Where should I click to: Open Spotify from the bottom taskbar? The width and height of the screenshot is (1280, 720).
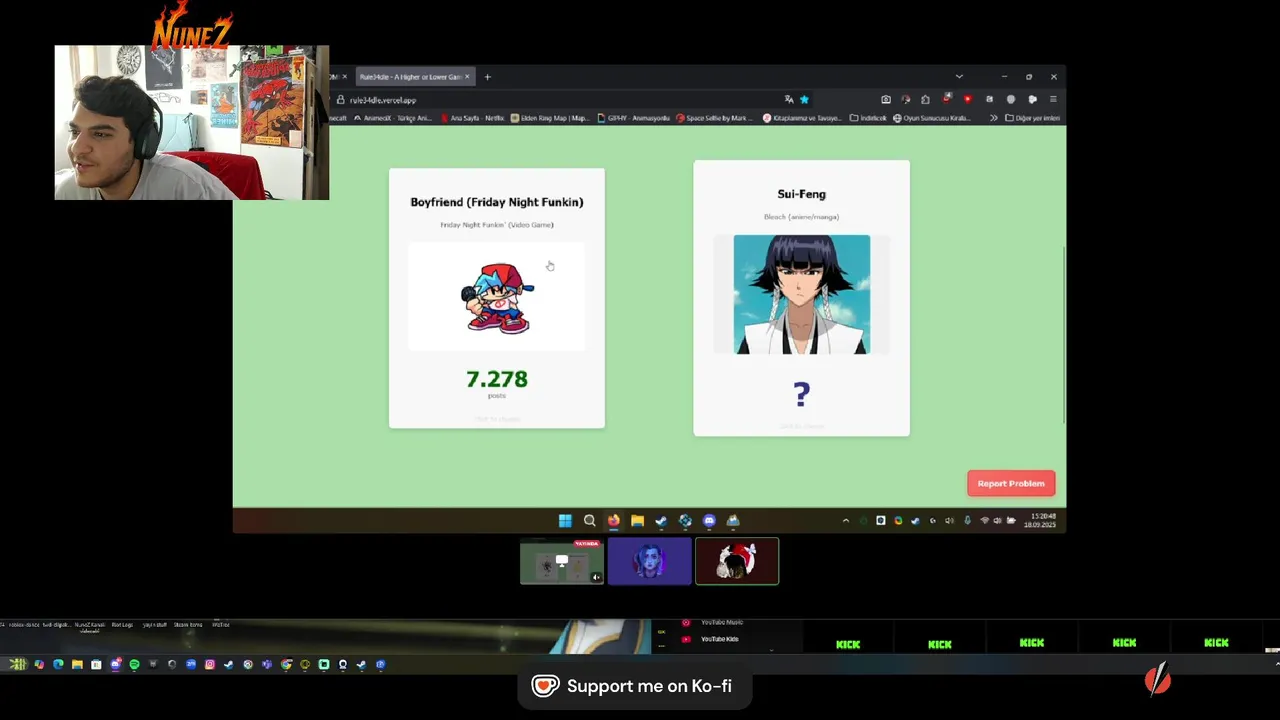pyautogui.click(x=134, y=664)
